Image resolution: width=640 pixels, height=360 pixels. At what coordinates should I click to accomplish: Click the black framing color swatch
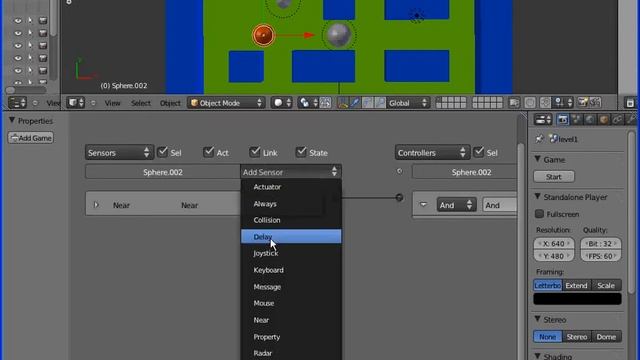(x=577, y=299)
